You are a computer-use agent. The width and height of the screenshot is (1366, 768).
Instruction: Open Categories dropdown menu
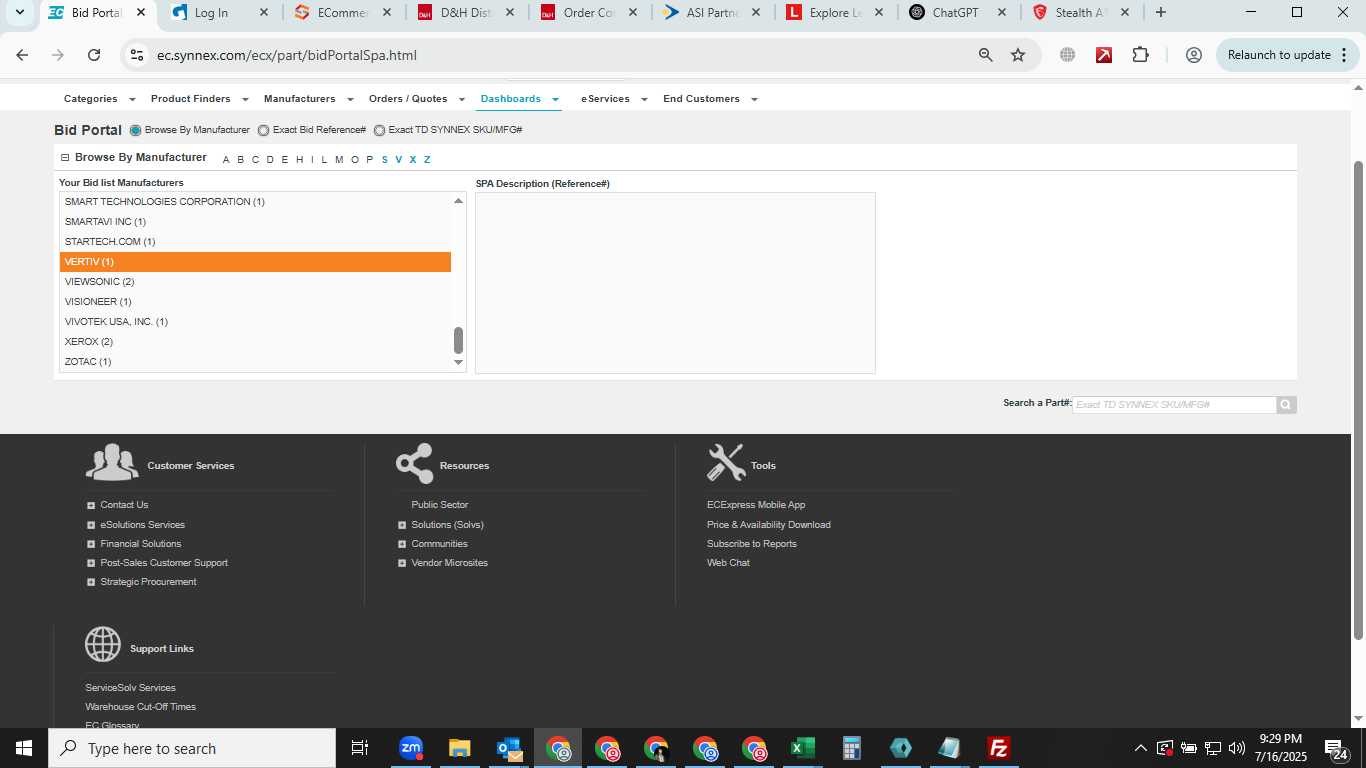click(99, 99)
